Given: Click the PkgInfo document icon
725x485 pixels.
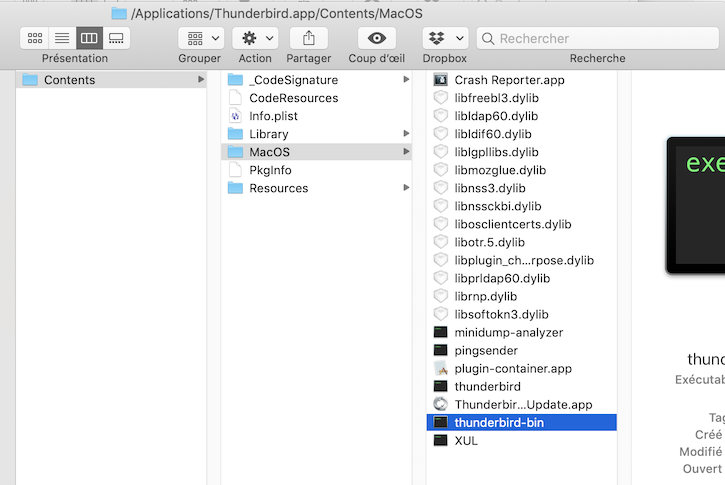Looking at the screenshot, I should [235, 170].
